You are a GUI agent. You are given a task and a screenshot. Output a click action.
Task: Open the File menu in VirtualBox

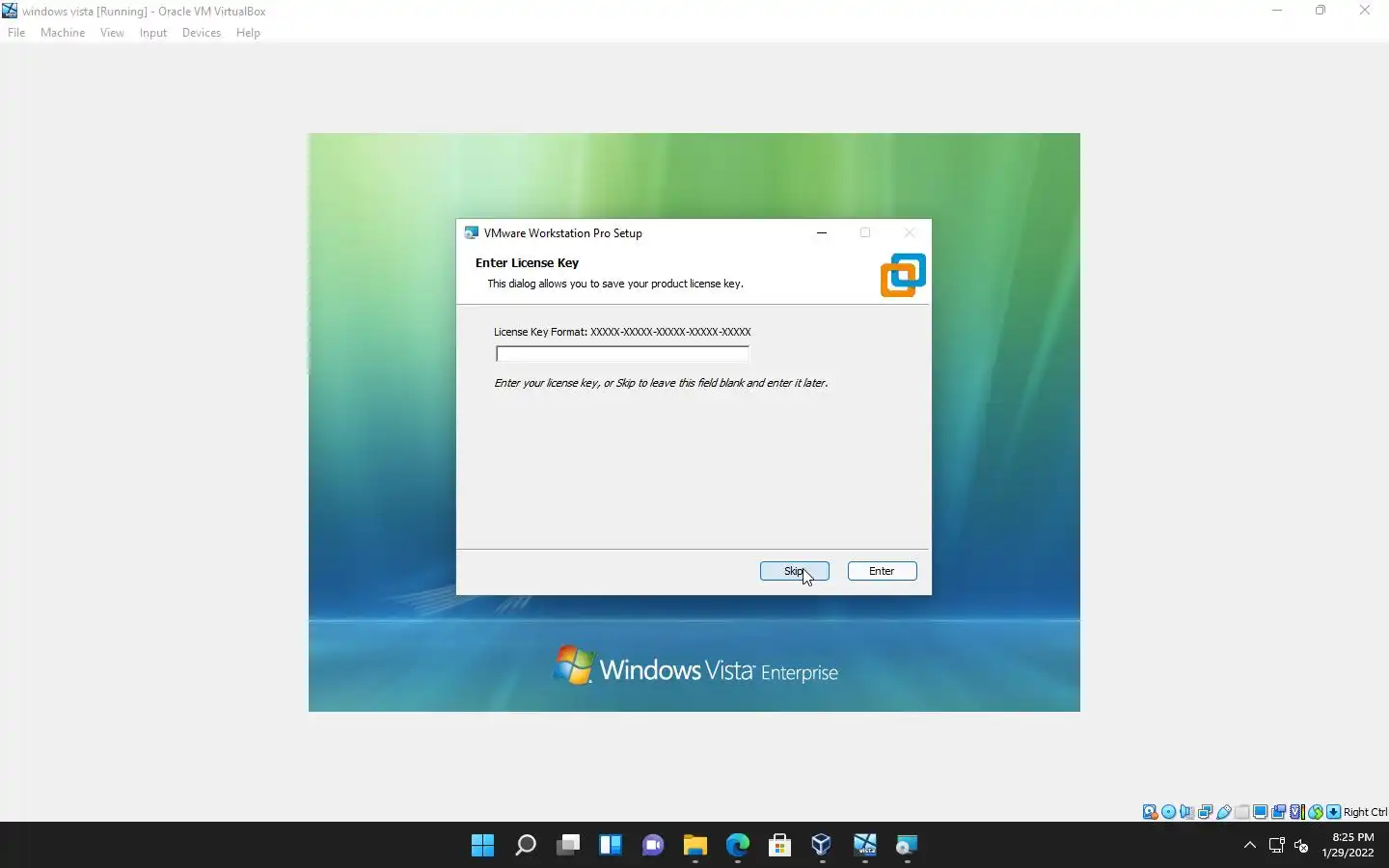[x=16, y=33]
